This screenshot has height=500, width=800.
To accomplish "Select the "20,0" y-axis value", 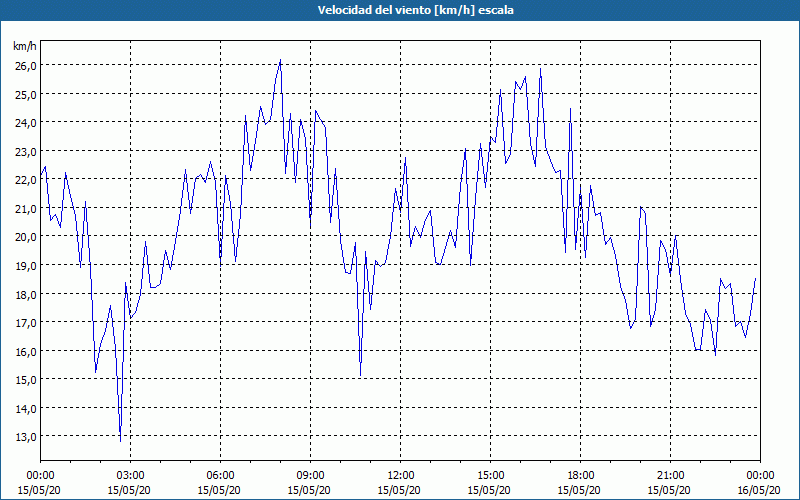I will coord(25,237).
